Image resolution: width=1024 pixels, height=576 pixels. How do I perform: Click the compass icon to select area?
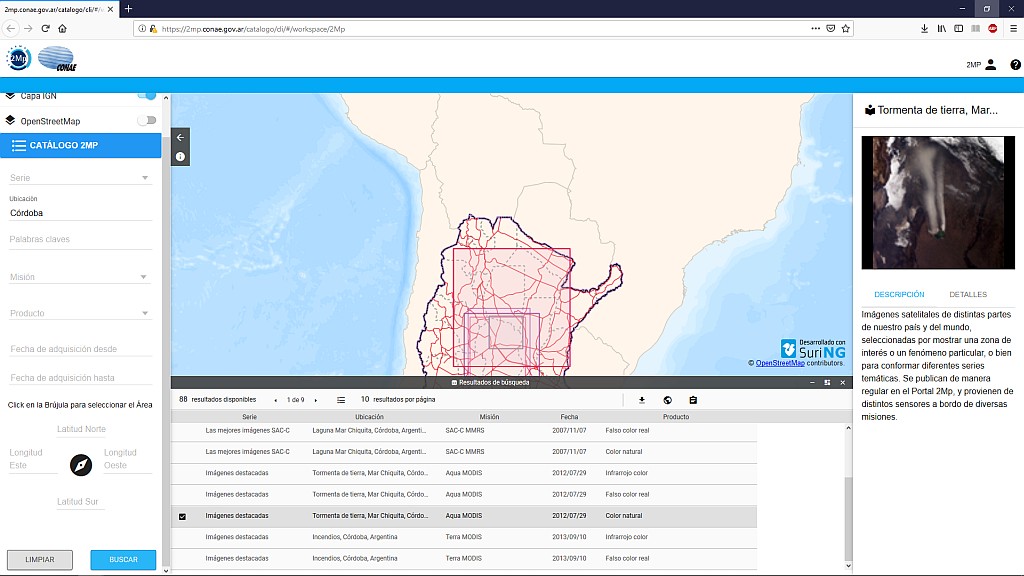click(x=81, y=465)
